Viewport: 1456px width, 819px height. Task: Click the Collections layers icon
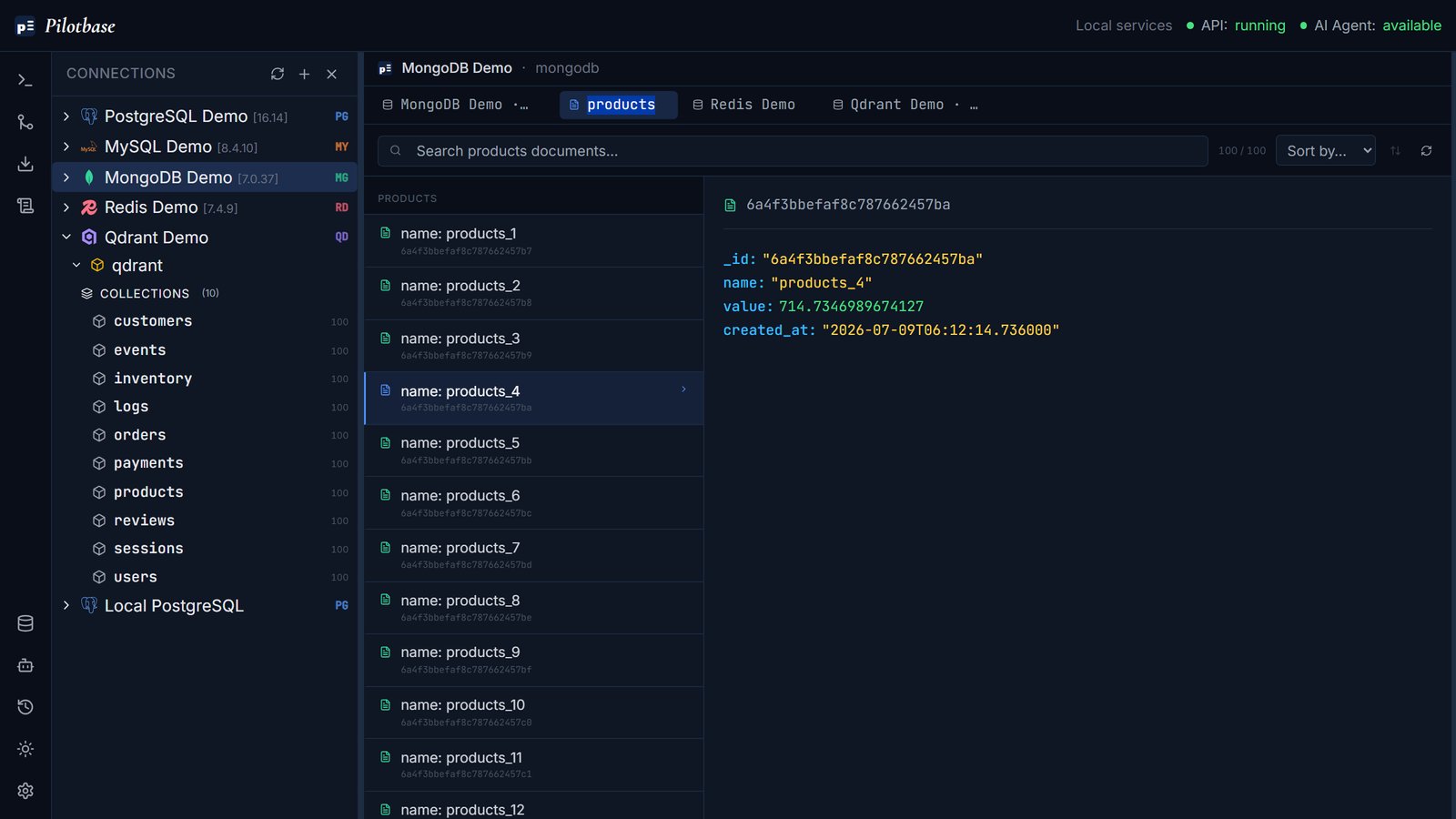point(87,294)
